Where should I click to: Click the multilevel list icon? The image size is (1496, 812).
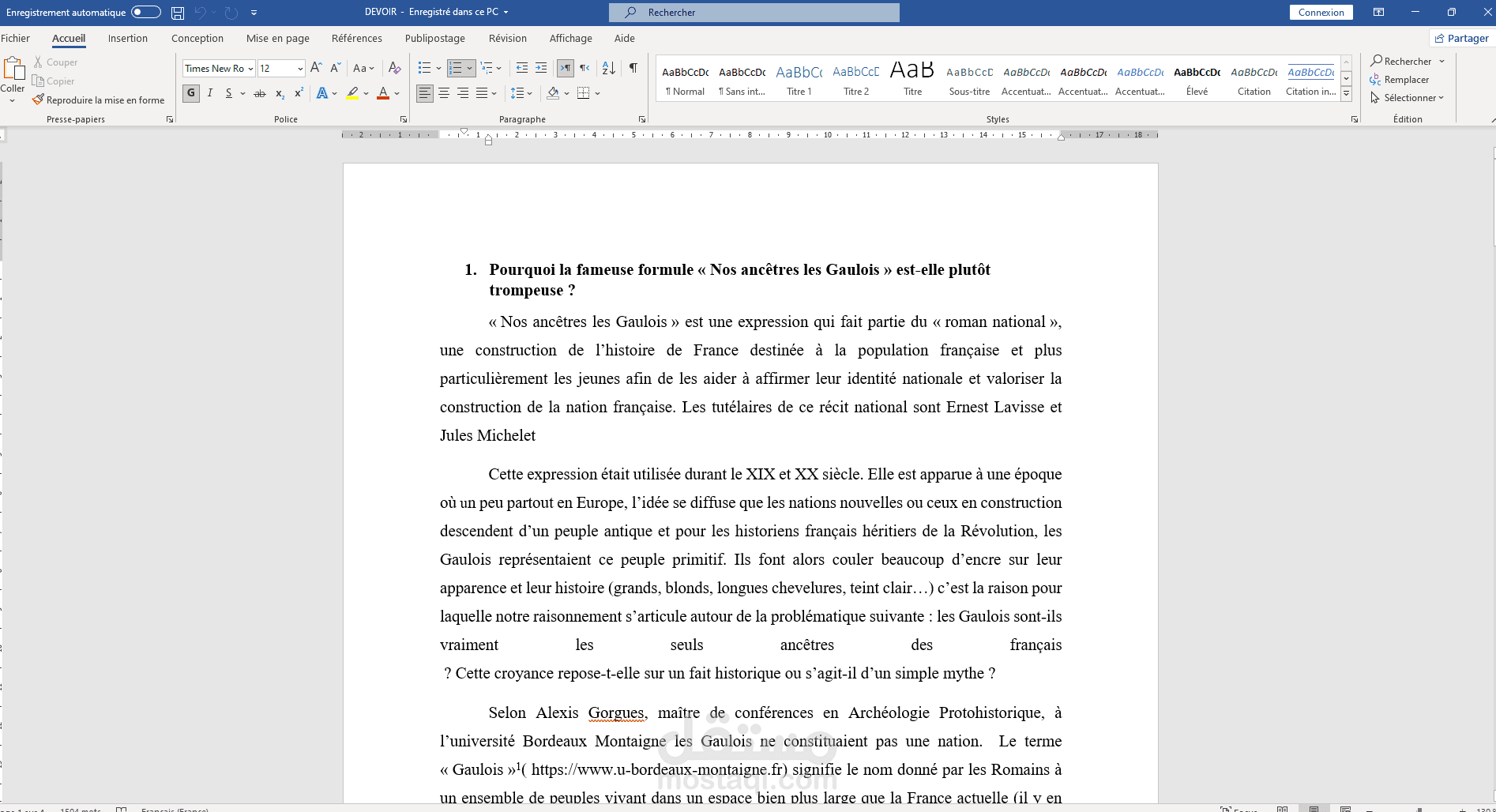coord(487,68)
